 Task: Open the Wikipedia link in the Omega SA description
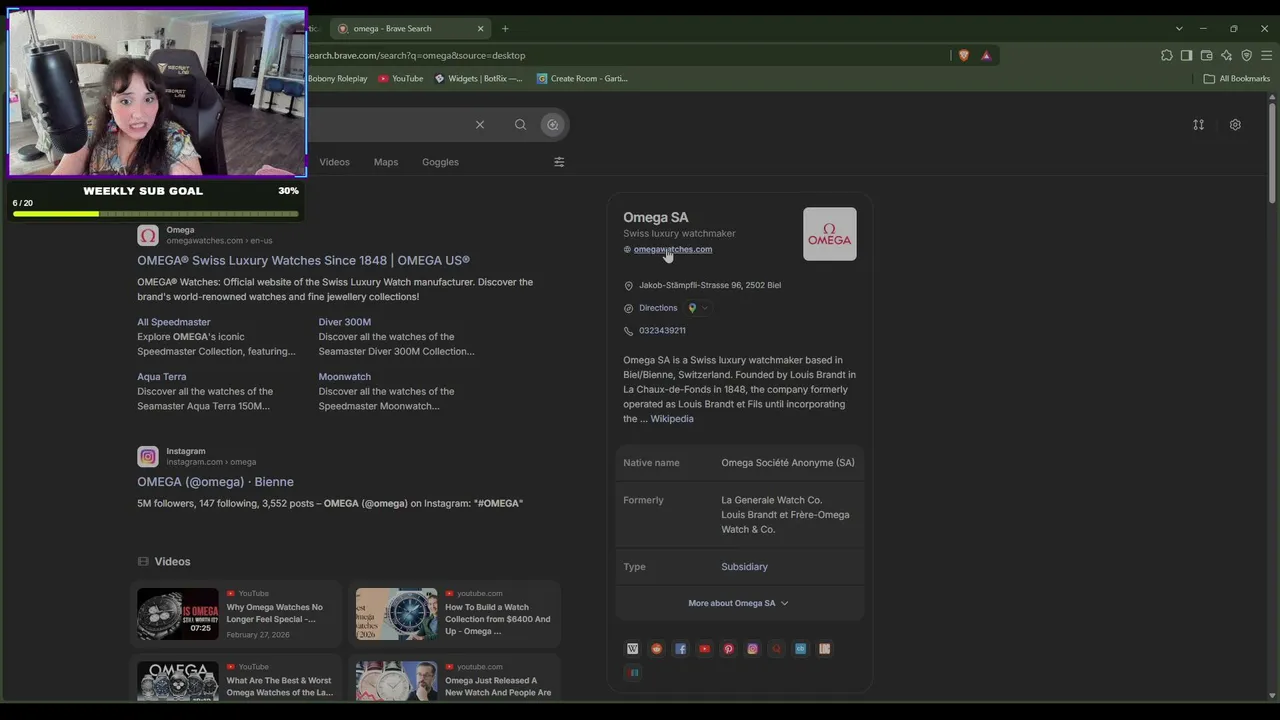point(672,419)
